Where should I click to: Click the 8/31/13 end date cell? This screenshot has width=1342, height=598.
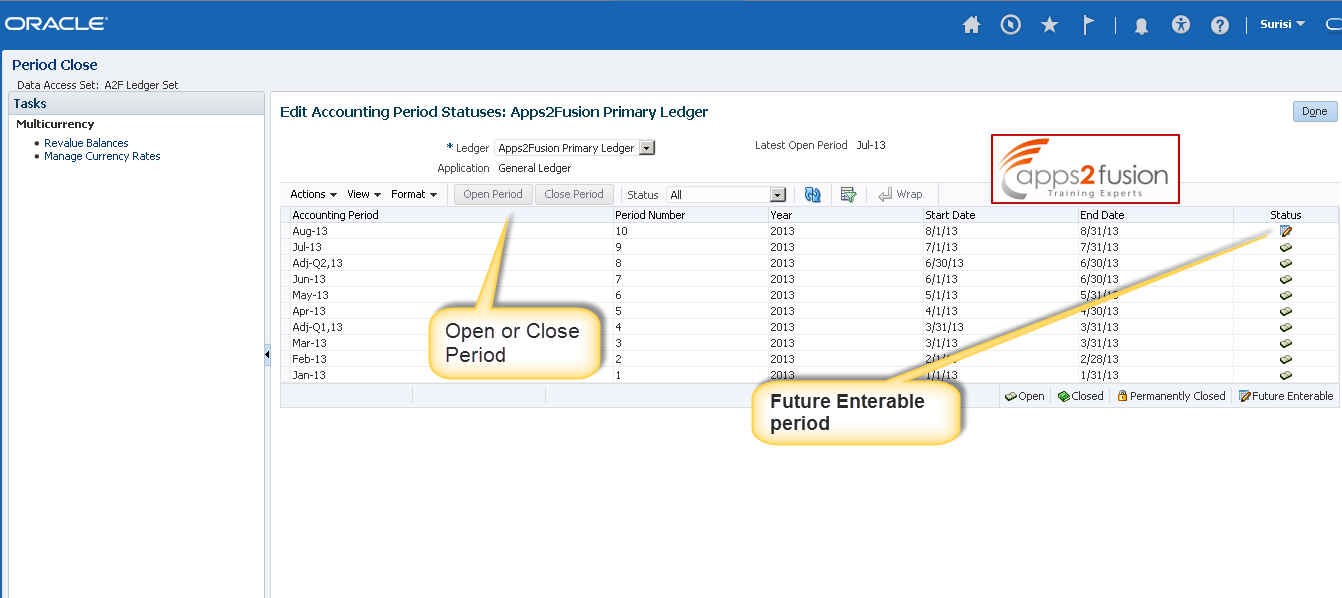coord(1155,231)
